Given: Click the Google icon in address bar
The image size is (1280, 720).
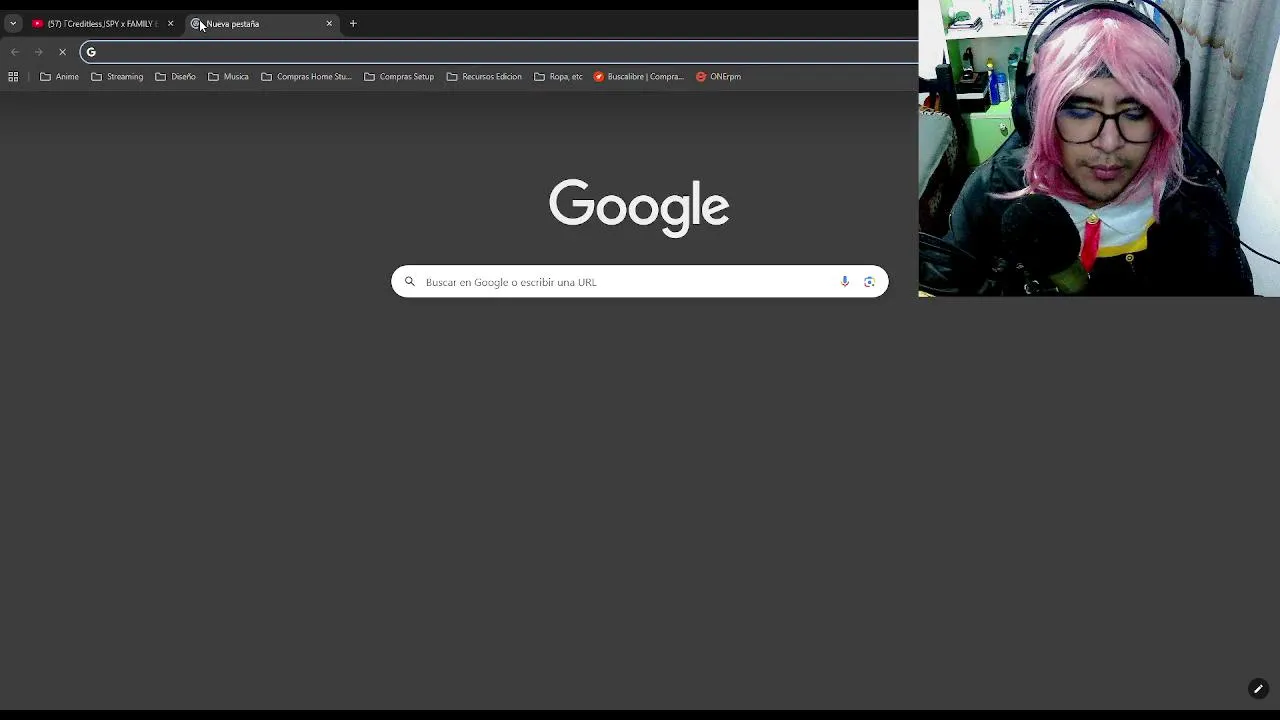Looking at the screenshot, I should (91, 52).
